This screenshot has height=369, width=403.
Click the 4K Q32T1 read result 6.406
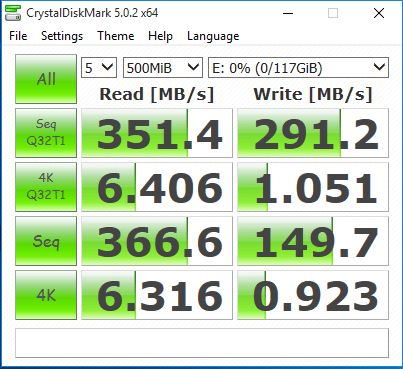tap(157, 187)
